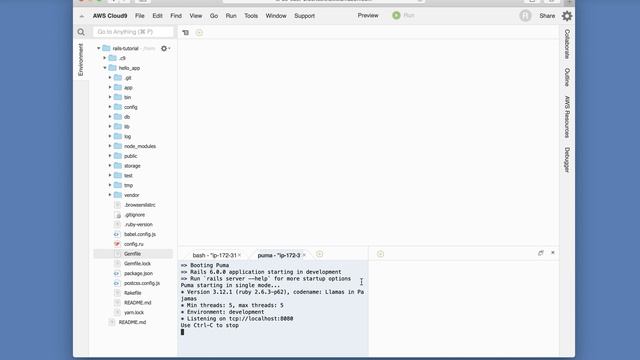
Task: Expand the config folder
Action: [110, 107]
